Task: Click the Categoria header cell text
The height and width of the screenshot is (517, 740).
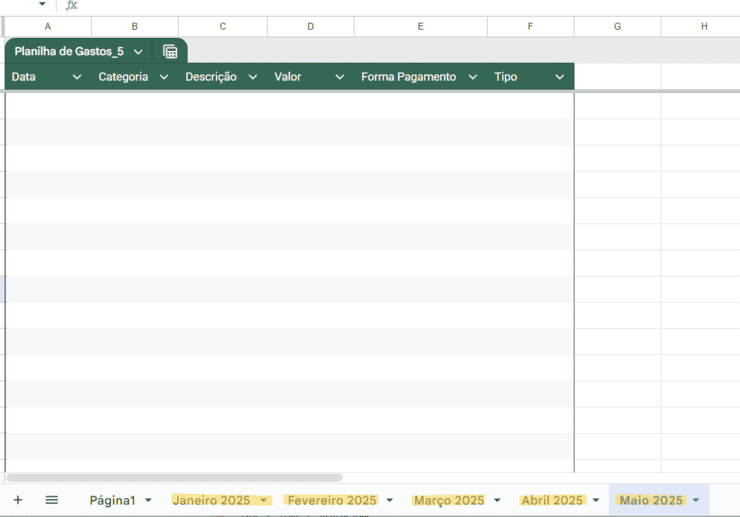Action: [123, 77]
